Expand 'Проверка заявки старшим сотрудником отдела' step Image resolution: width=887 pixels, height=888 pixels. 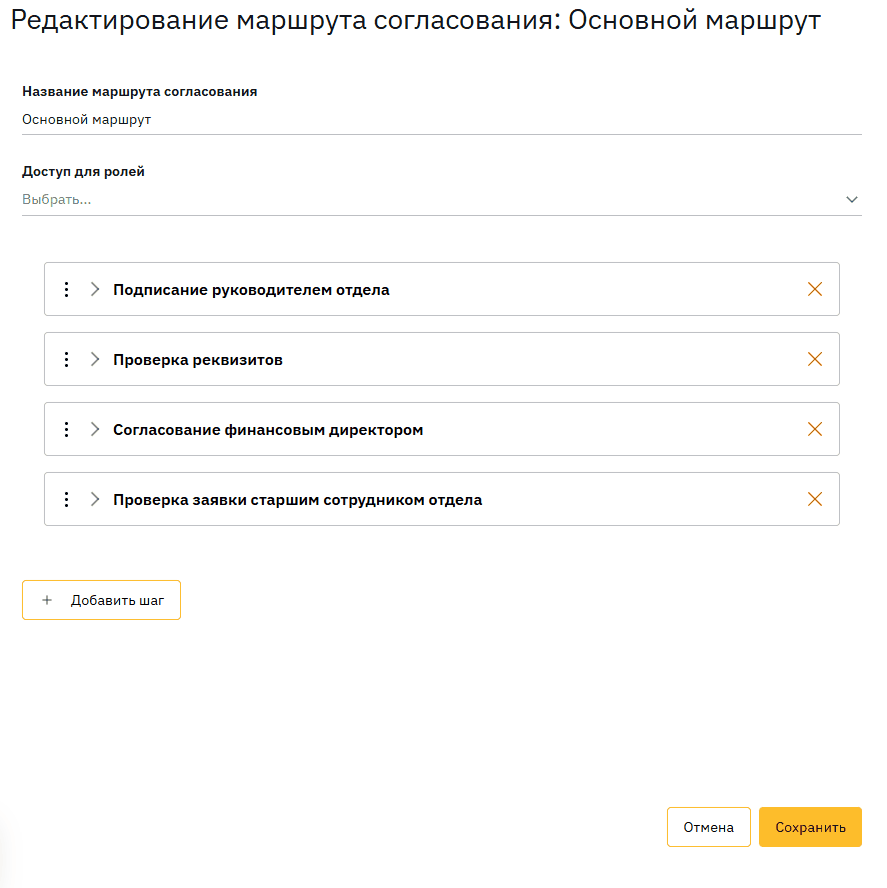point(95,500)
